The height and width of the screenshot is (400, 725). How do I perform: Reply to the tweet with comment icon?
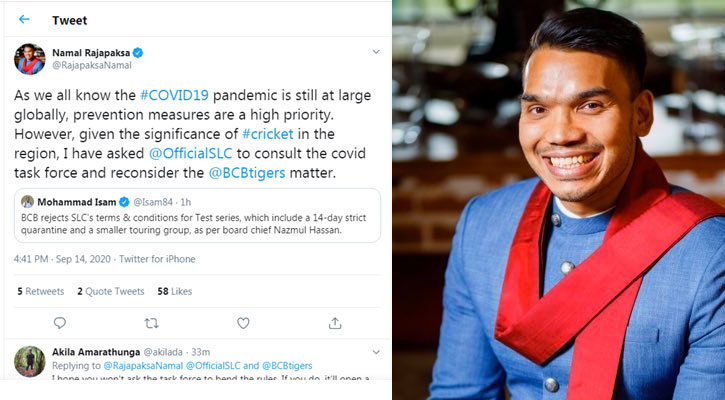(x=59, y=323)
